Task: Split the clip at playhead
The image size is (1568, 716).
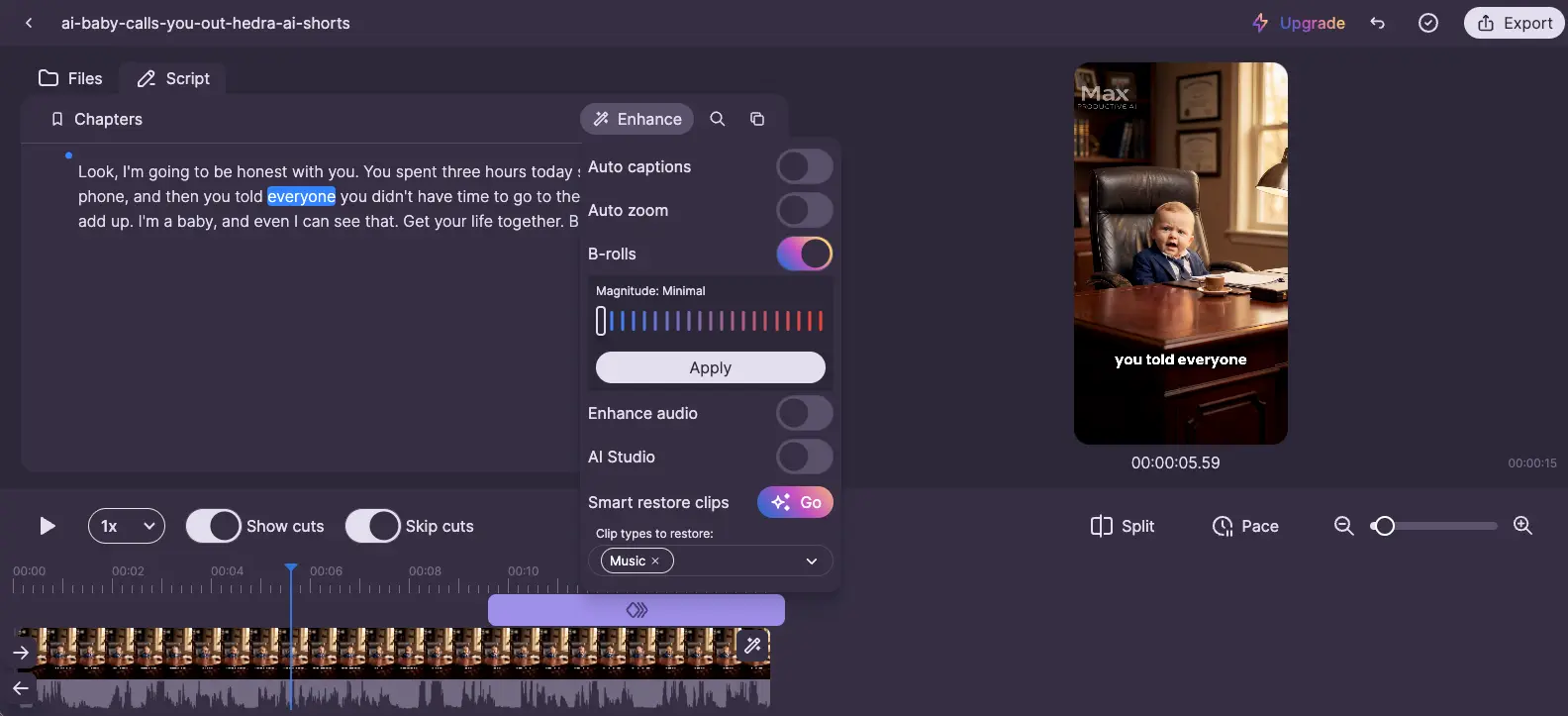Action: click(x=1122, y=526)
